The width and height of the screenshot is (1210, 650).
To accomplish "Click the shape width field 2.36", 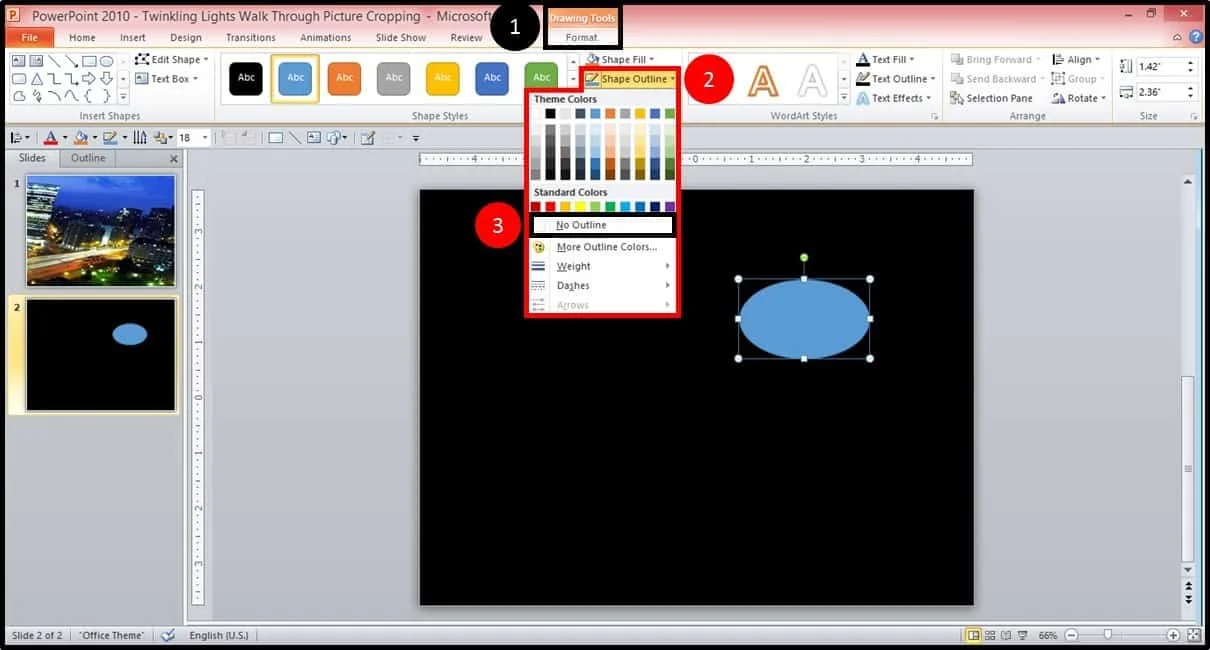I will pos(1165,93).
